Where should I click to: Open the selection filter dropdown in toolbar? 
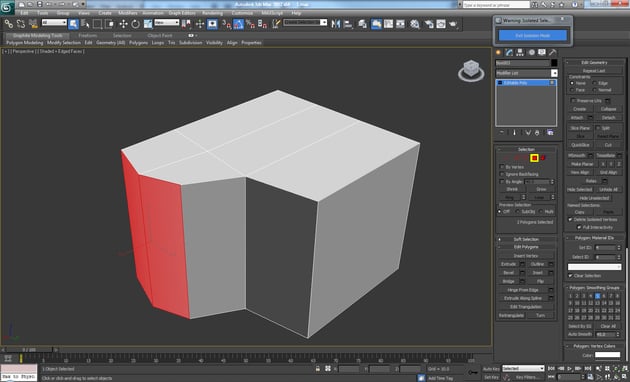point(54,22)
